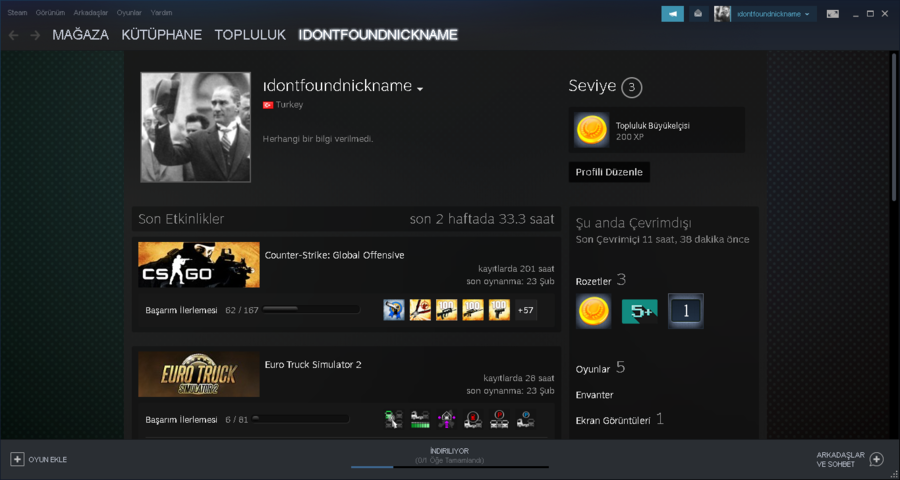Click the years of service 1 badge
Screen dimensions: 900x480
(x=685, y=311)
